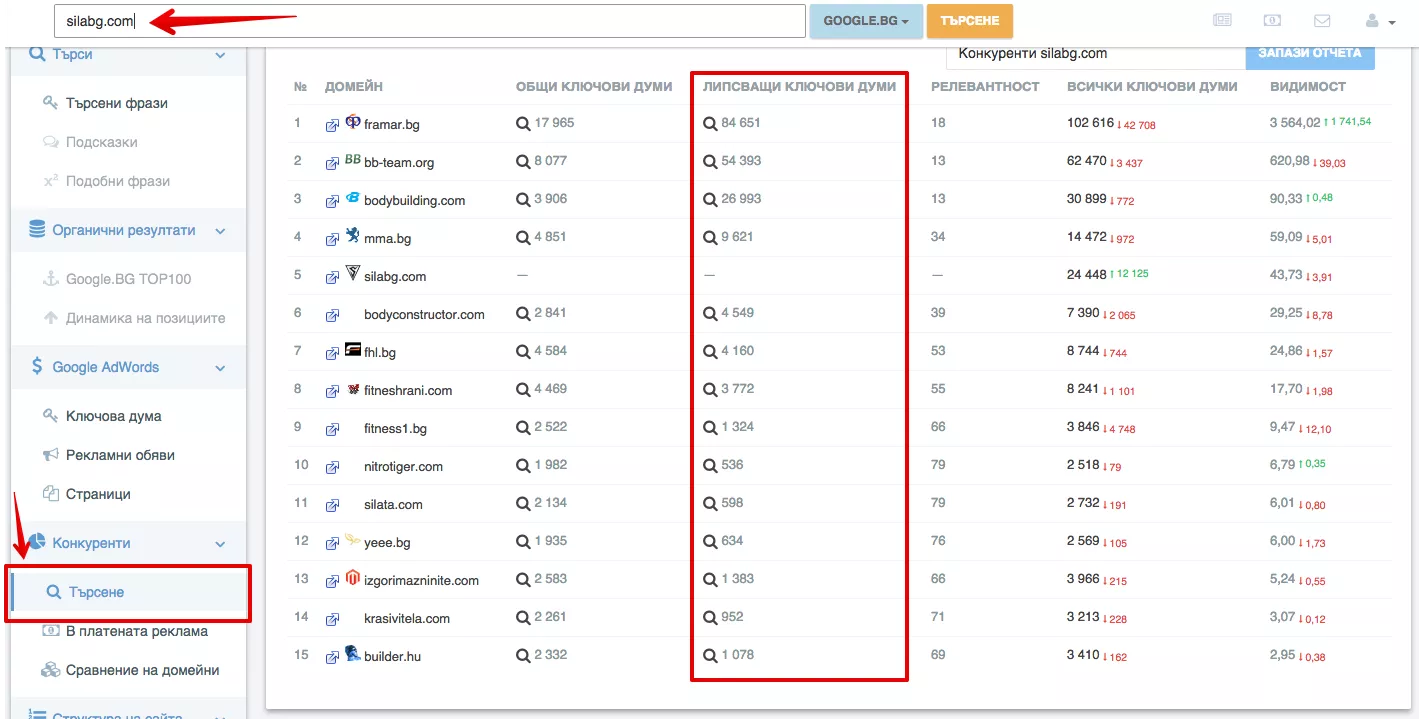Viewport: 1419px width, 719px height.
Task: Open Подобни фрази in sidebar
Action: click(118, 181)
